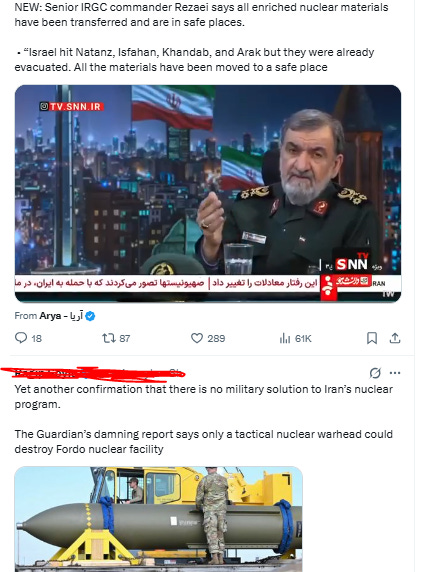This screenshot has height=572, width=422.
Task: Click the TV.SNN.IR watermark on video
Action: (72, 107)
